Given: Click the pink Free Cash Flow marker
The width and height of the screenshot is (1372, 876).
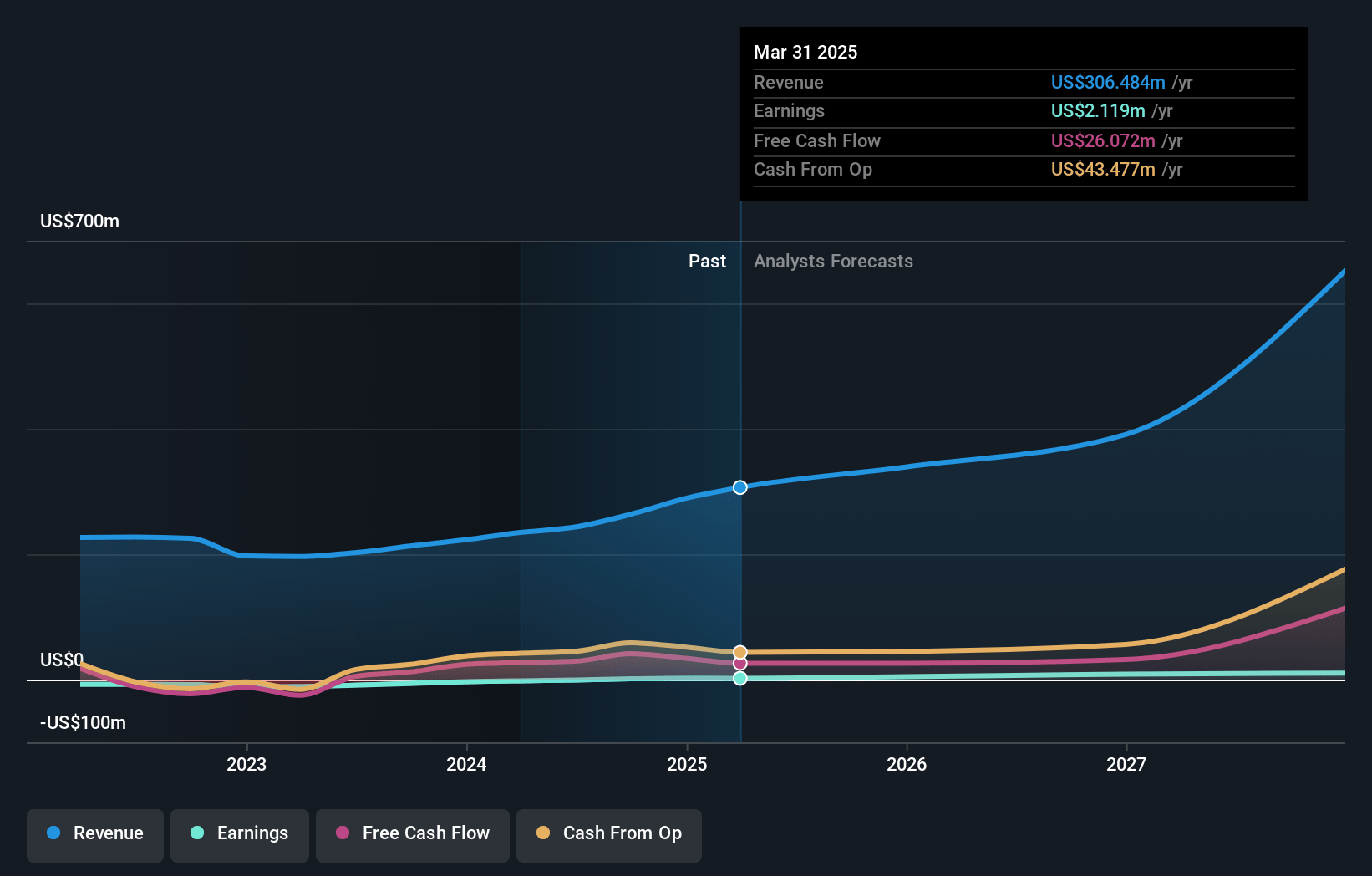Looking at the screenshot, I should [740, 664].
